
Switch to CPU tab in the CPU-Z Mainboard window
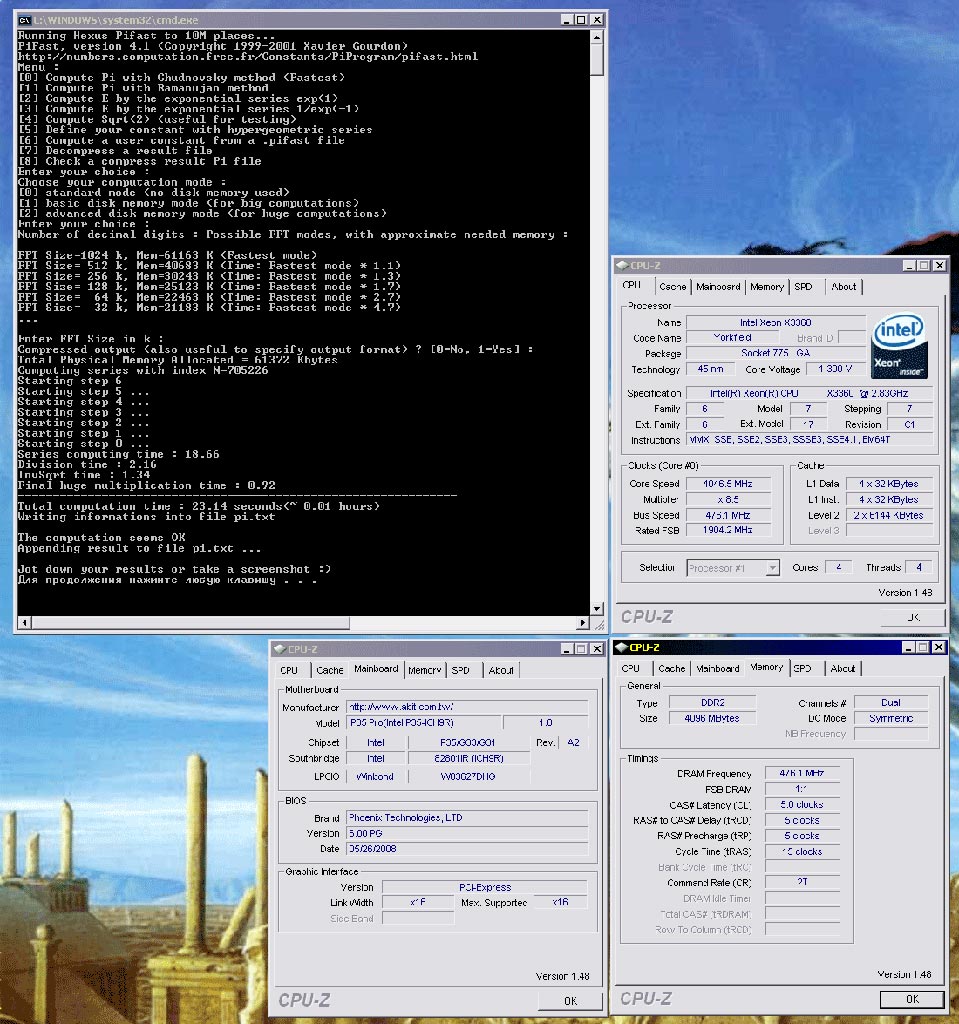point(289,670)
